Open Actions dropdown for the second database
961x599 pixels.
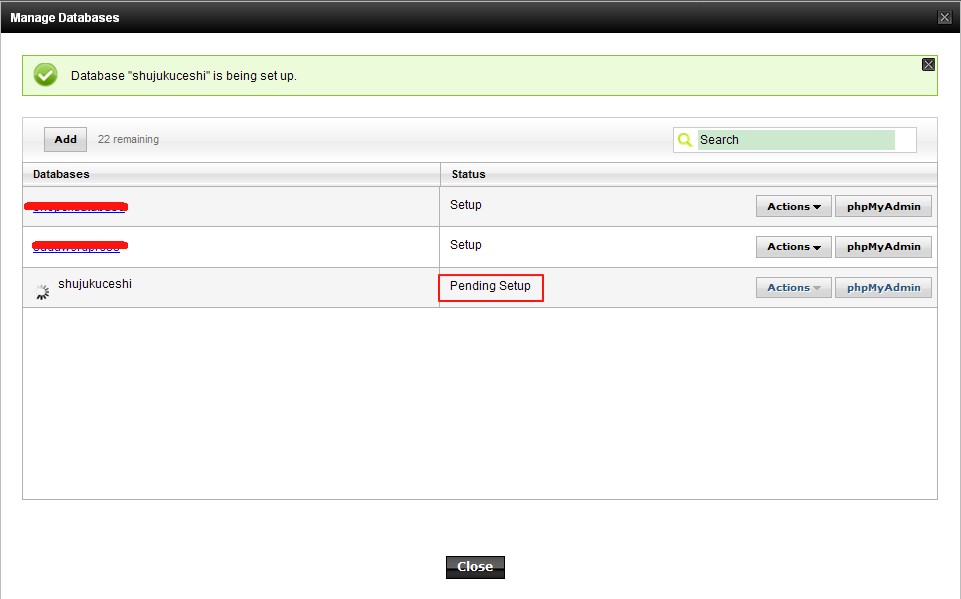click(794, 246)
